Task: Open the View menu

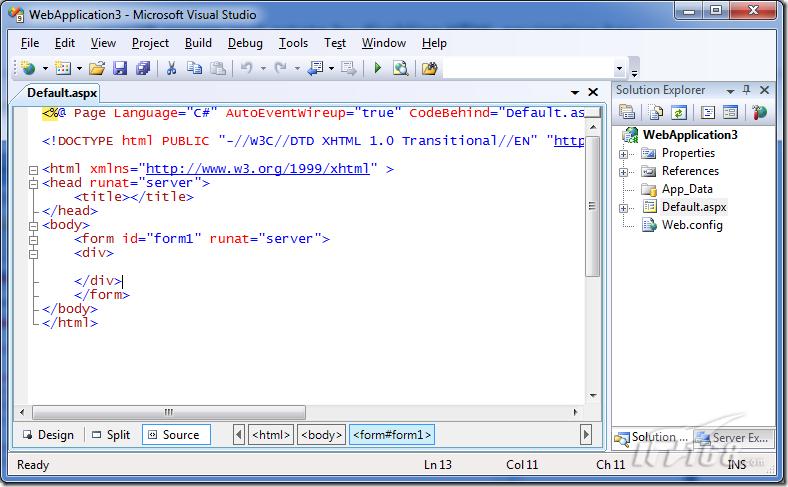Action: click(103, 43)
